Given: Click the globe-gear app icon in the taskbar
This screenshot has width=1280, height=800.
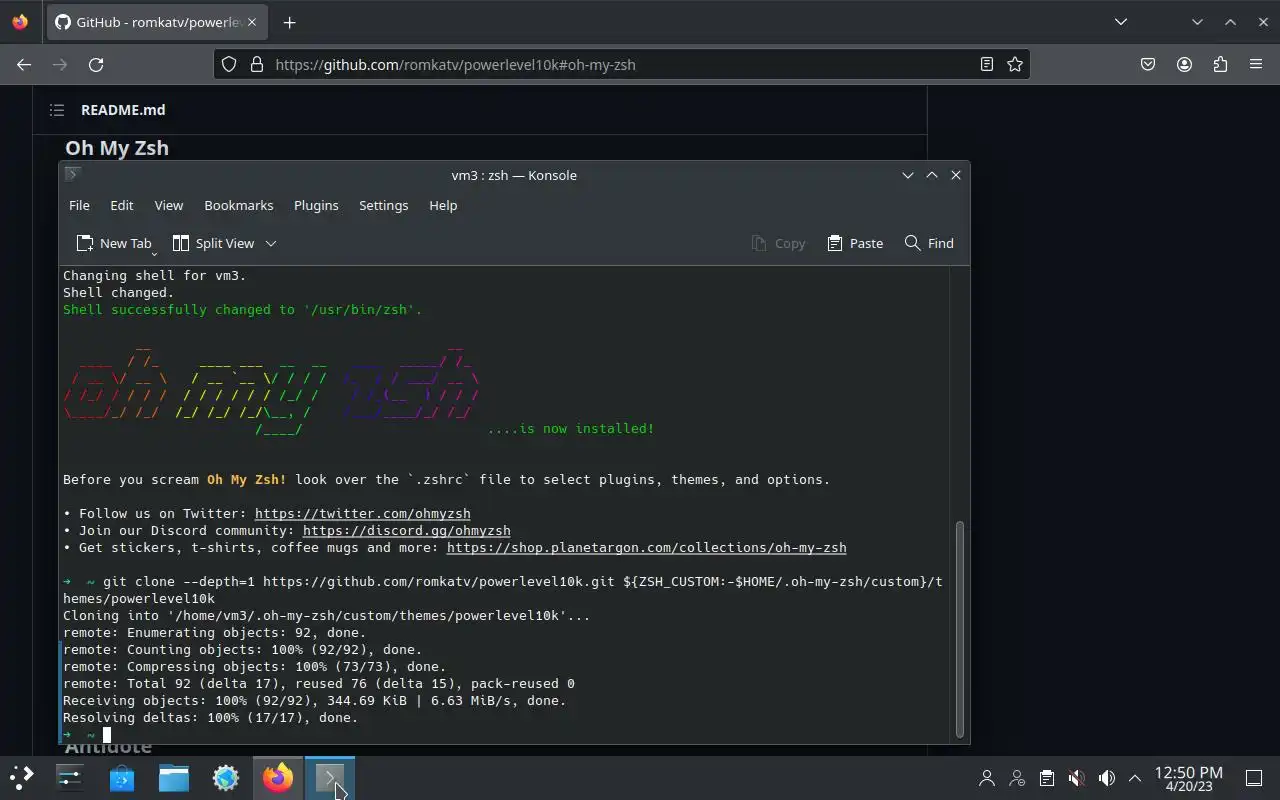Looking at the screenshot, I should pyautogui.click(x=226, y=777).
